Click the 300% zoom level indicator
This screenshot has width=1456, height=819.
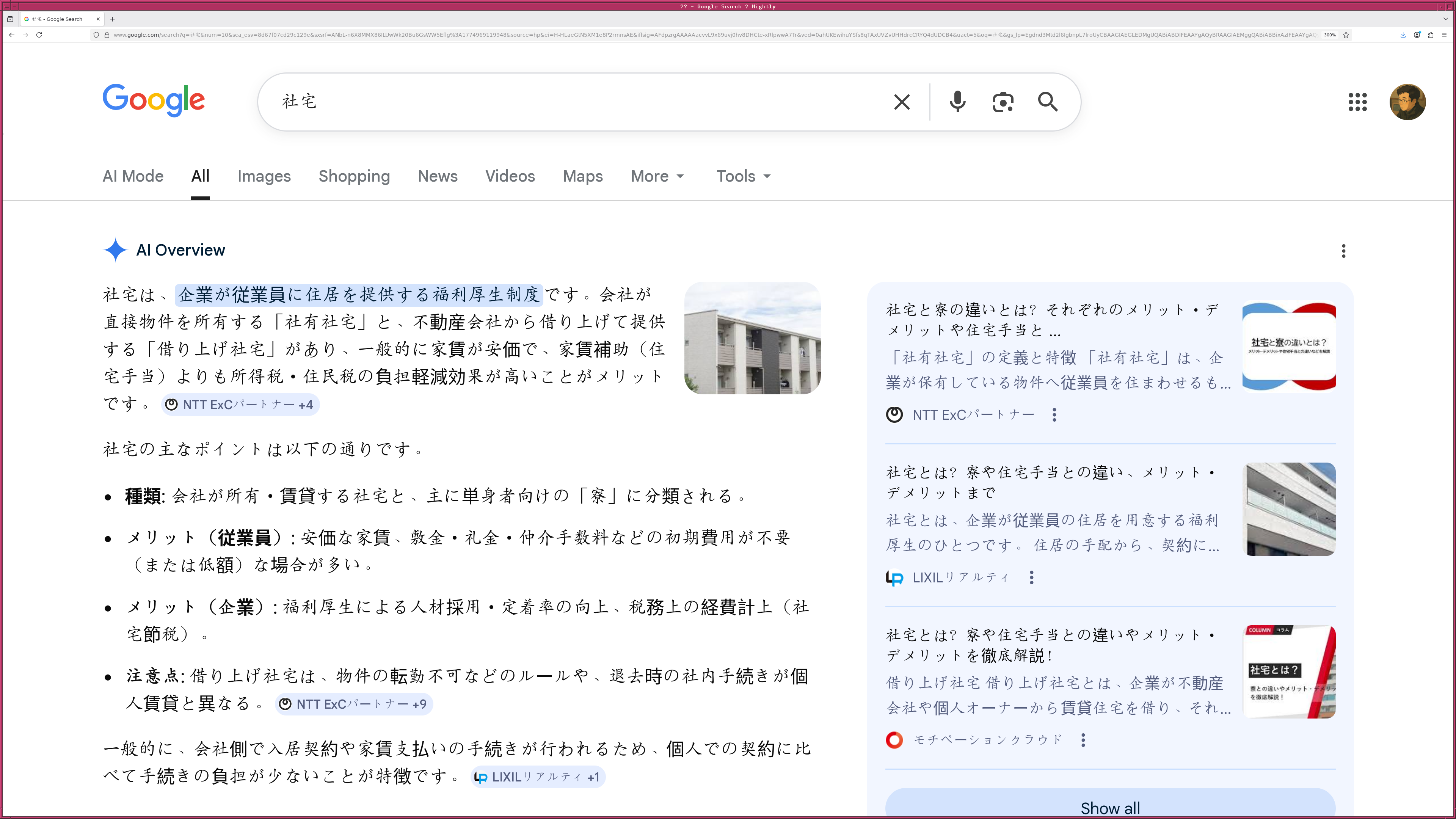1329,35
